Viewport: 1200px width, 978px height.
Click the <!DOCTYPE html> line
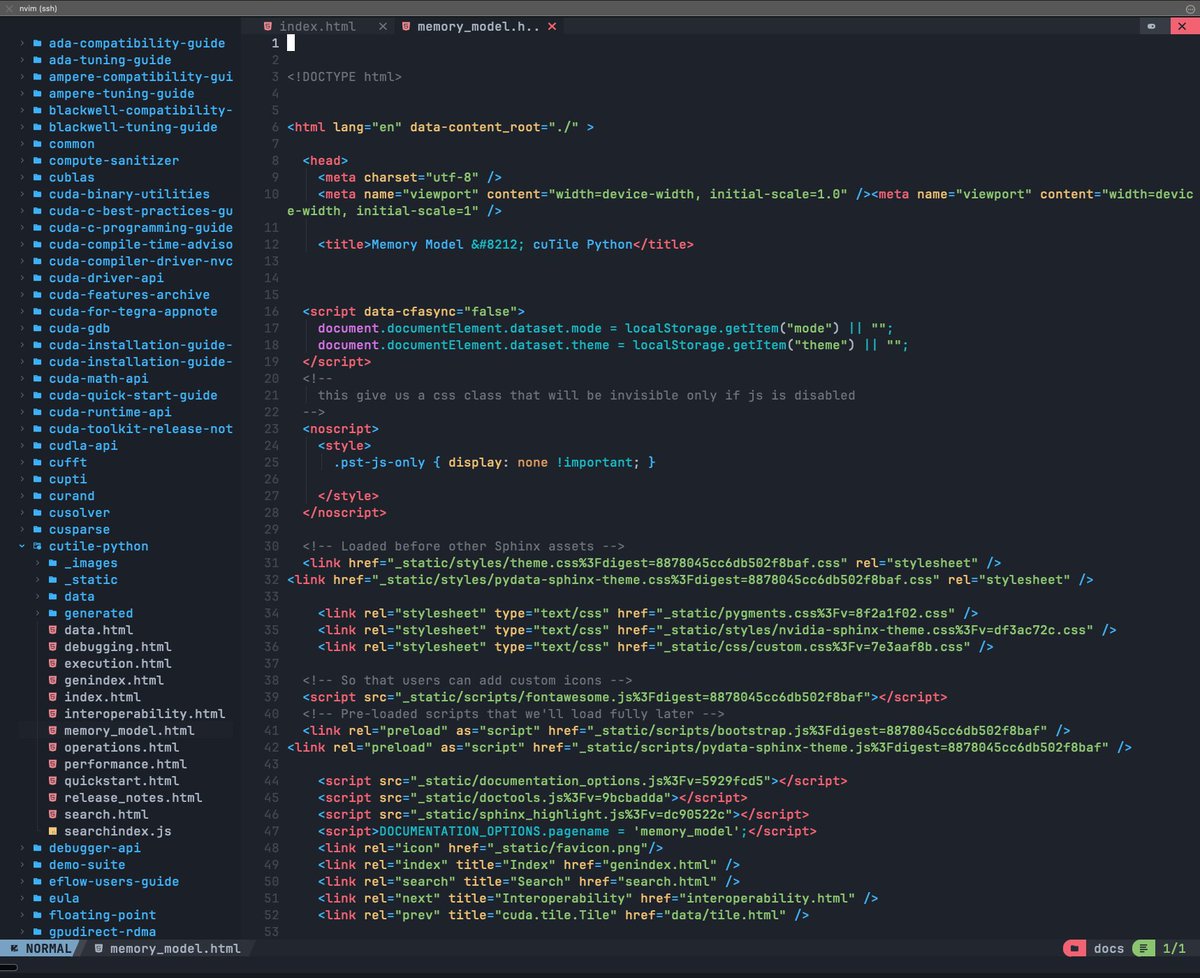coord(344,77)
